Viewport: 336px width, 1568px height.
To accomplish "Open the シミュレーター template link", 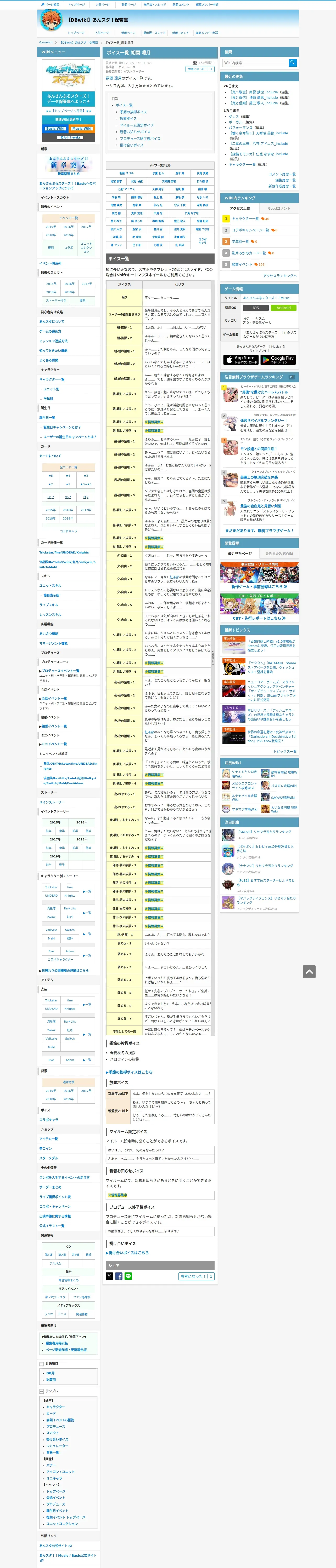I will click(x=57, y=1446).
